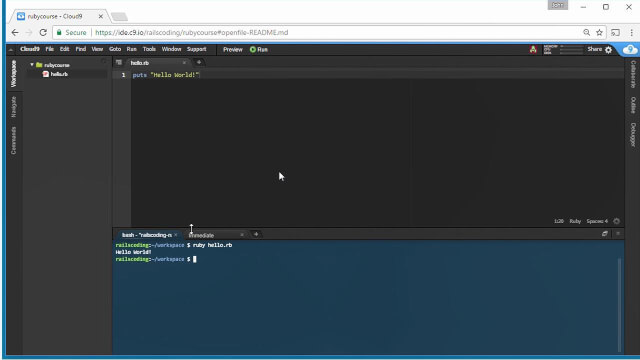Click the Cloud9 cloud logo icon

(630, 50)
